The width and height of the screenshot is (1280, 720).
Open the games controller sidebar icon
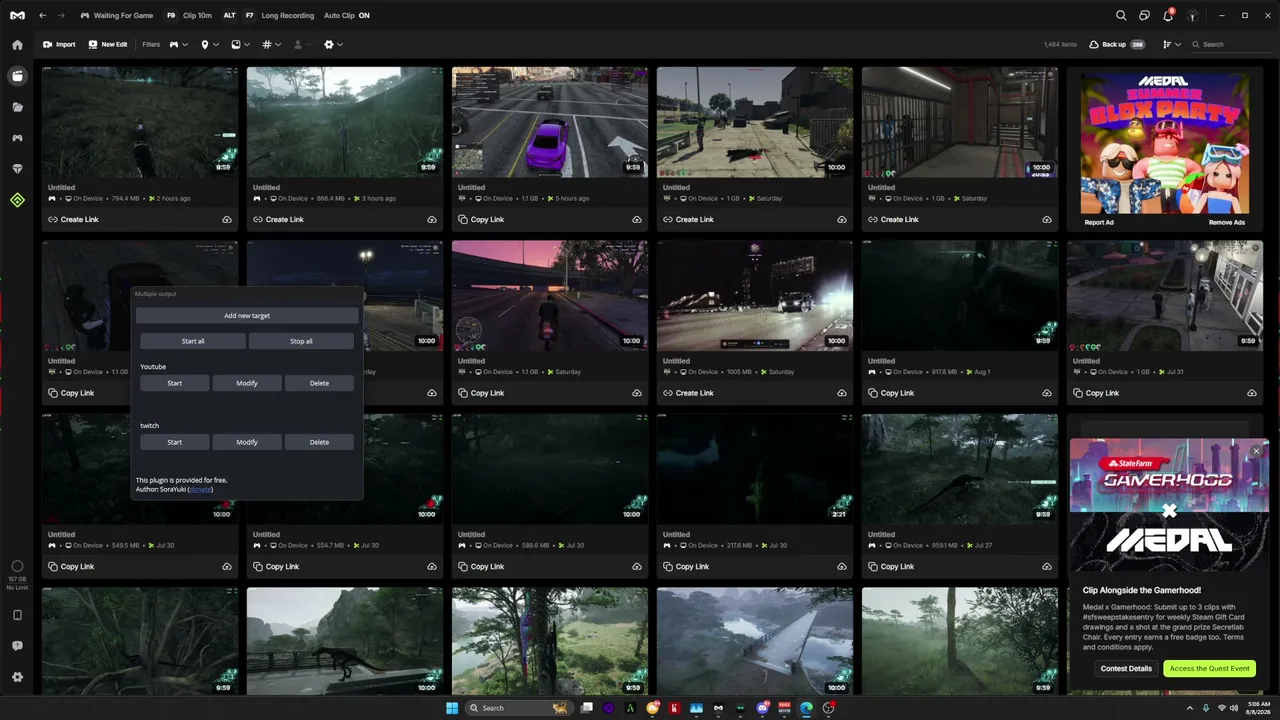point(17,138)
